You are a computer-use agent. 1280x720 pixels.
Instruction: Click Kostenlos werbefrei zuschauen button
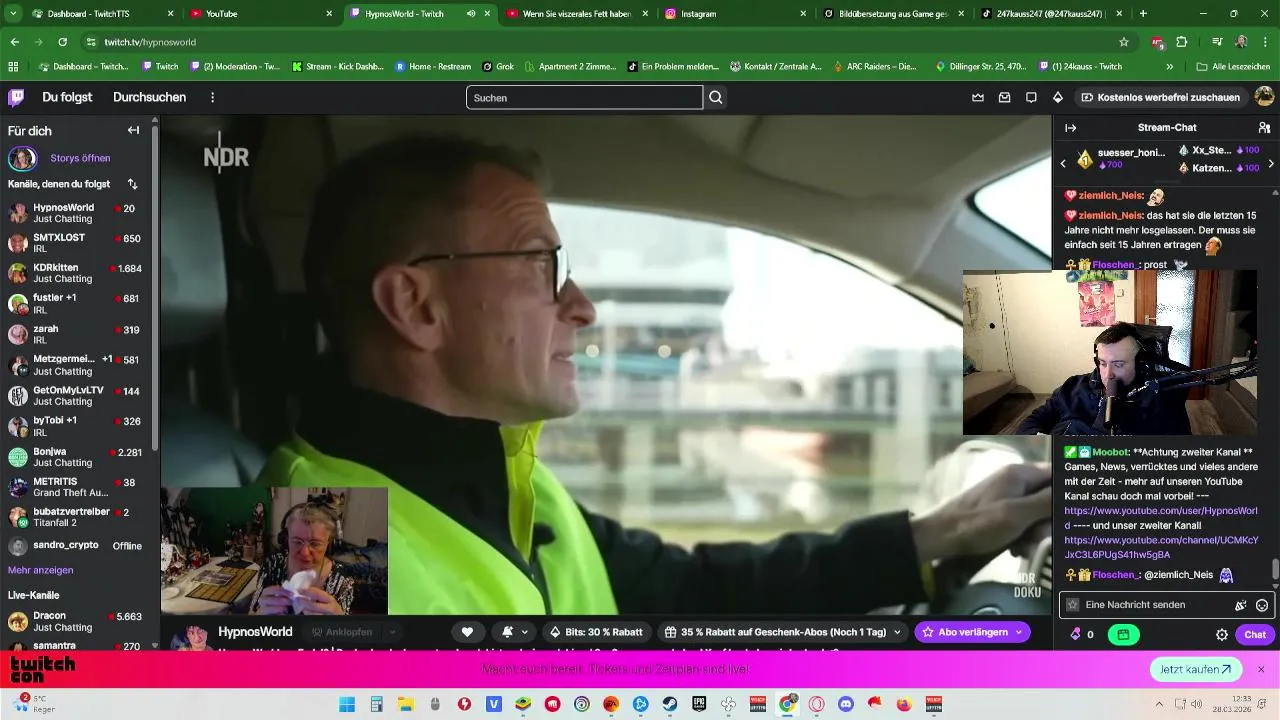pos(1160,97)
